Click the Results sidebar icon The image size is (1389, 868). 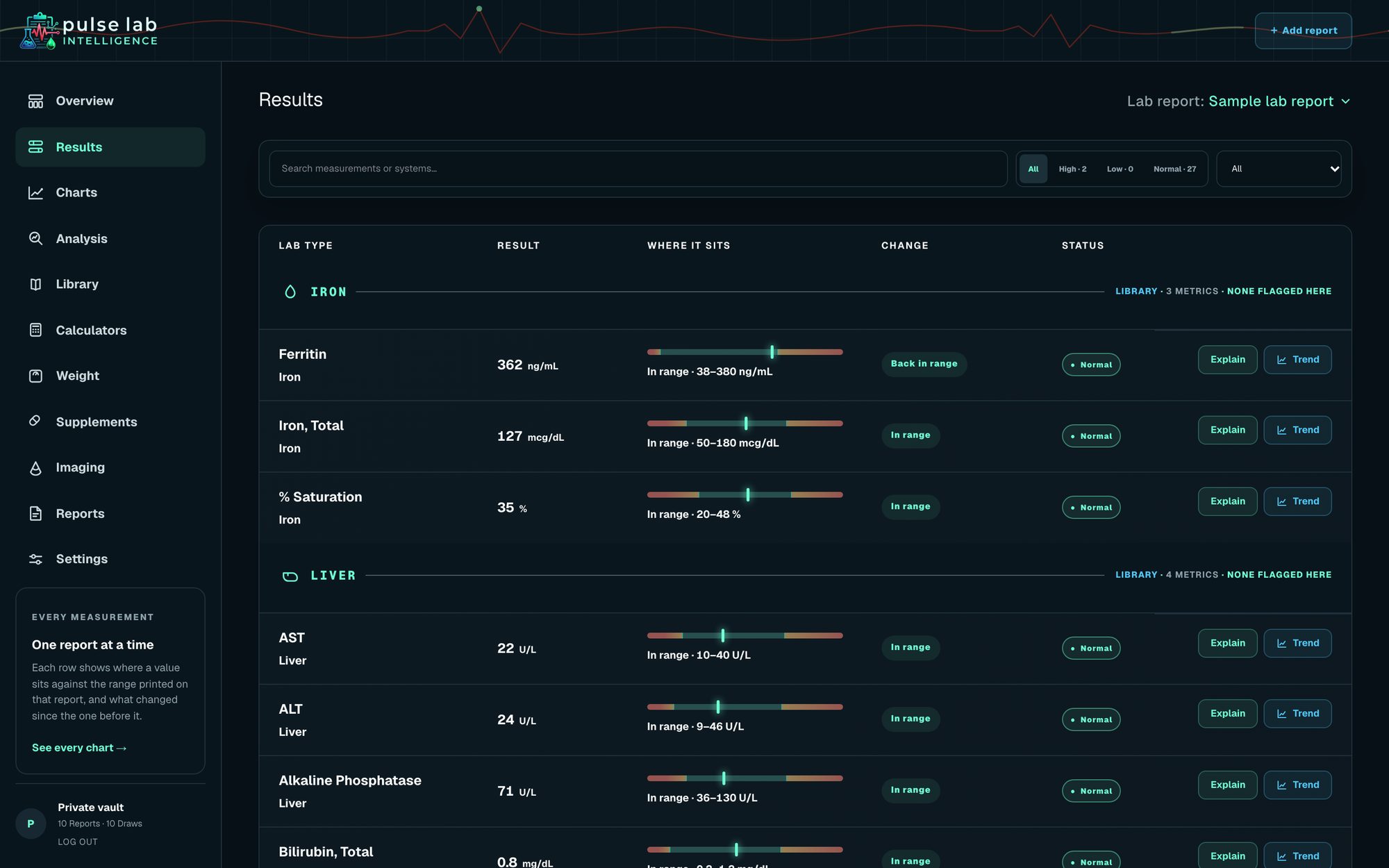pyautogui.click(x=35, y=147)
